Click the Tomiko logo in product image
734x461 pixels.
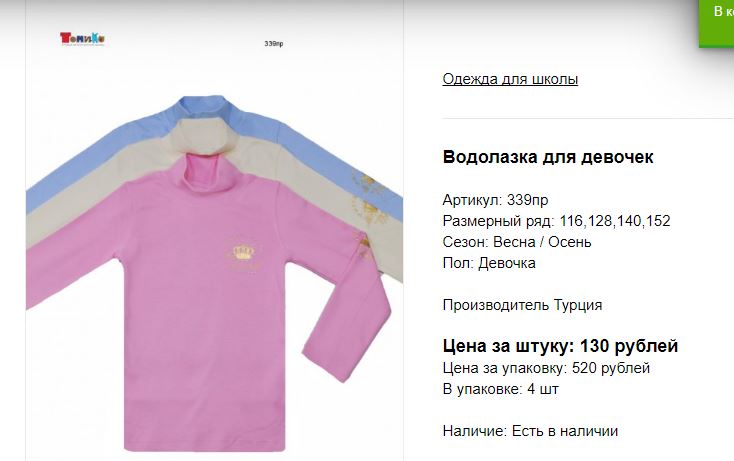[82, 38]
